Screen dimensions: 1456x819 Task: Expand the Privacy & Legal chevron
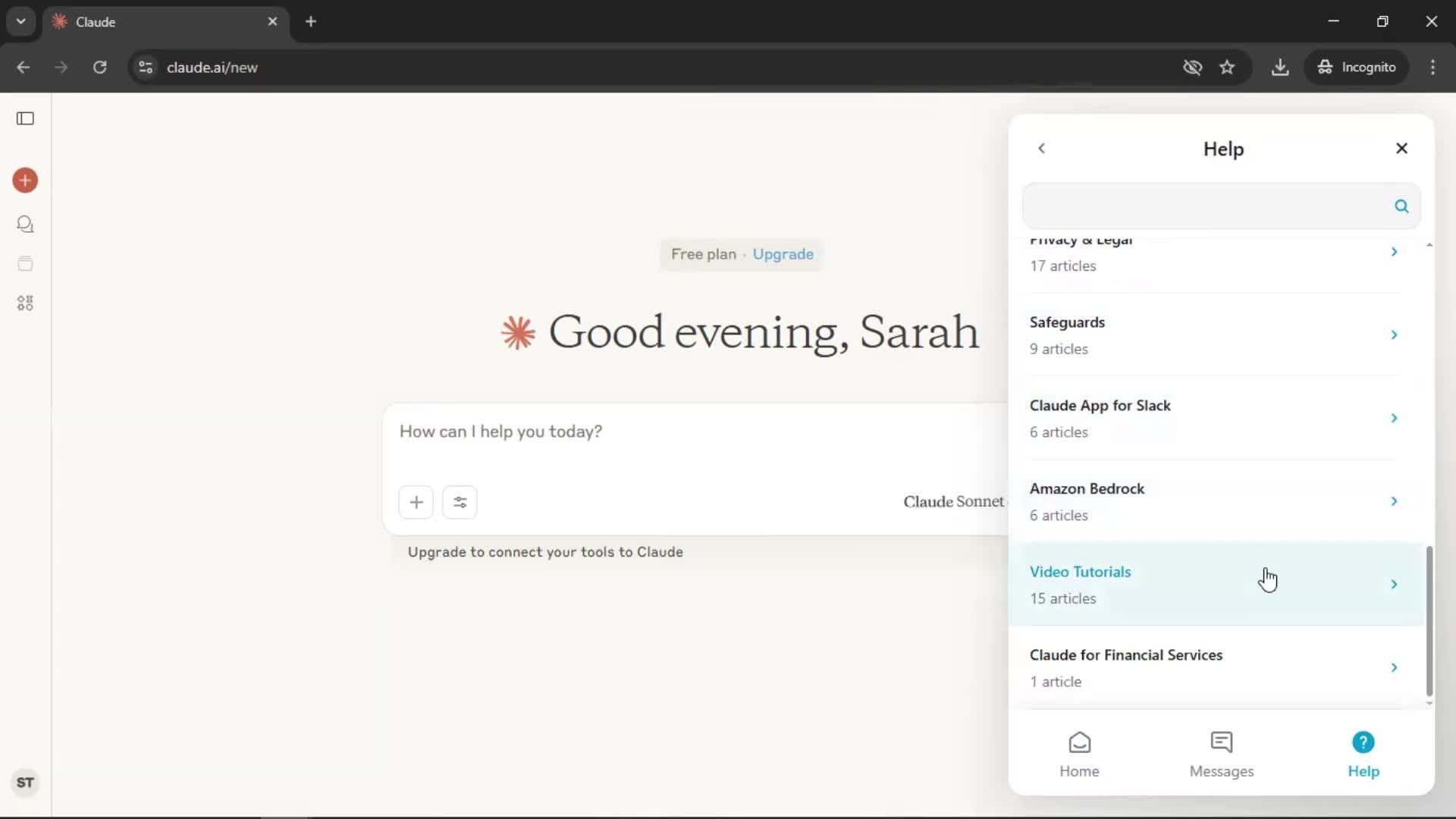1394,252
